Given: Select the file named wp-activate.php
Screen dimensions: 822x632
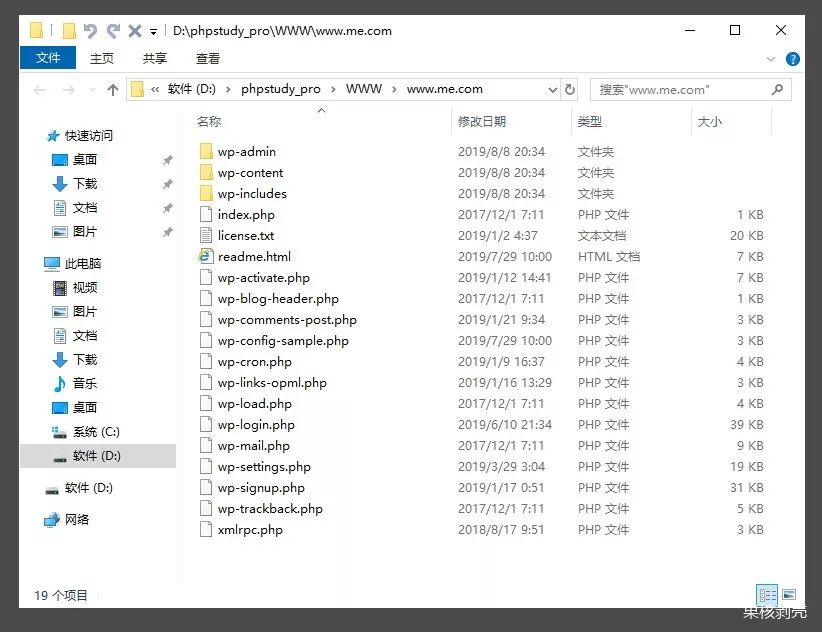Looking at the screenshot, I should tap(263, 278).
